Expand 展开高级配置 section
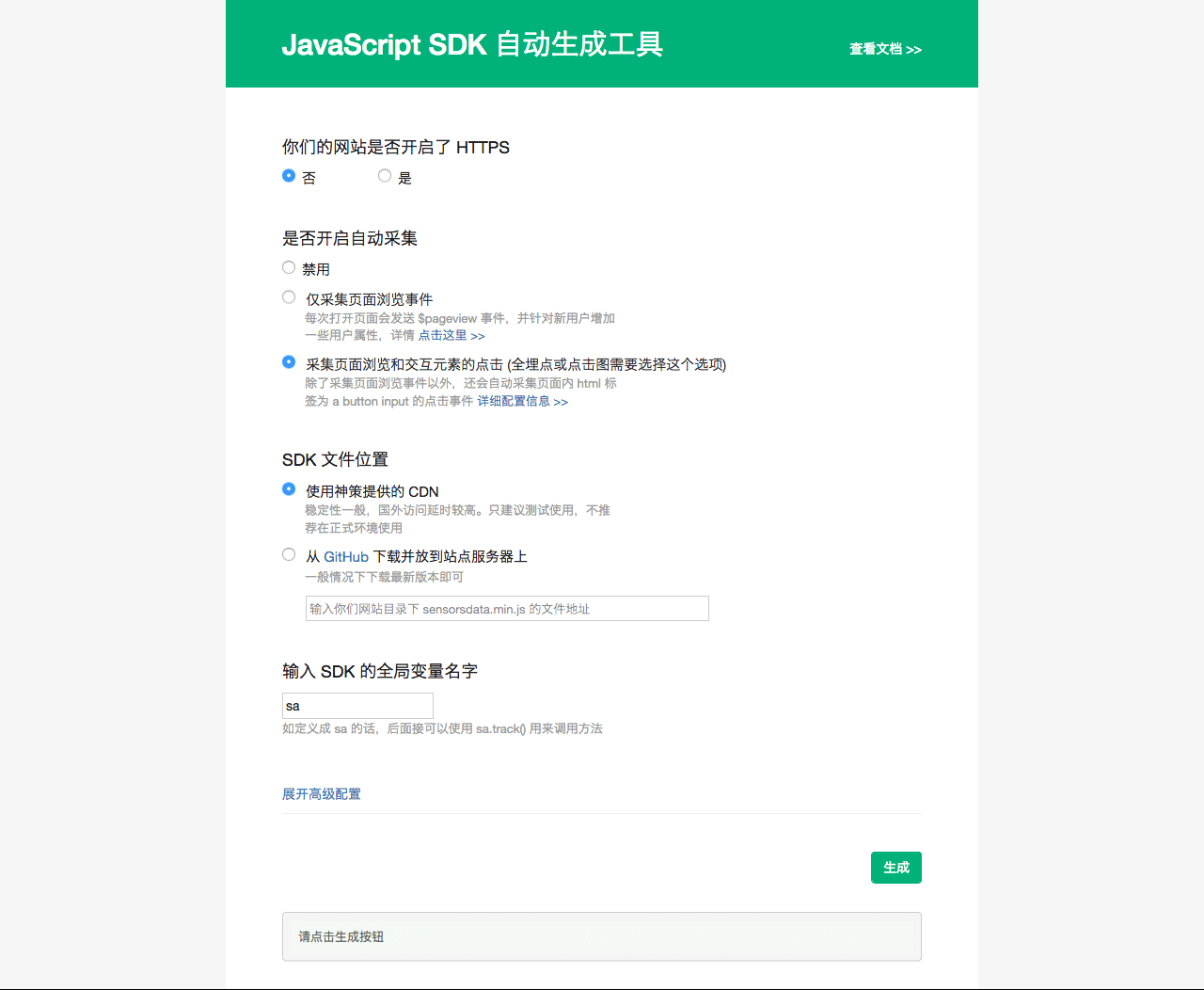The height and width of the screenshot is (990, 1204). click(x=322, y=794)
